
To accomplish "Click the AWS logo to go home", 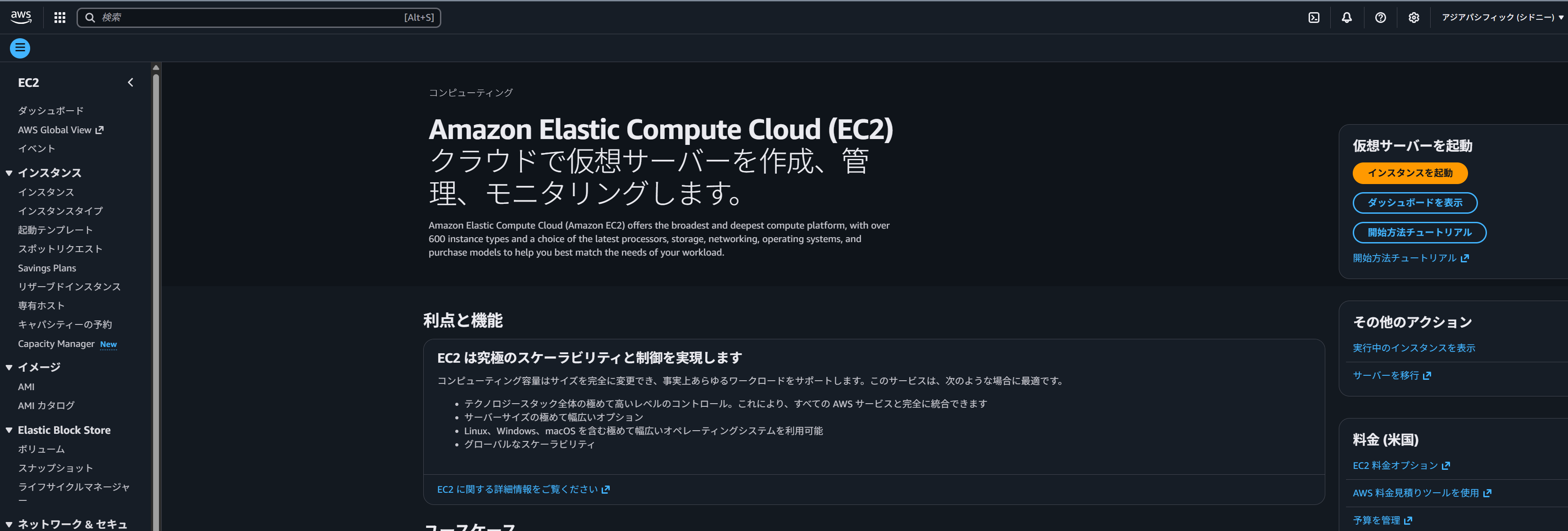I will point(21,17).
